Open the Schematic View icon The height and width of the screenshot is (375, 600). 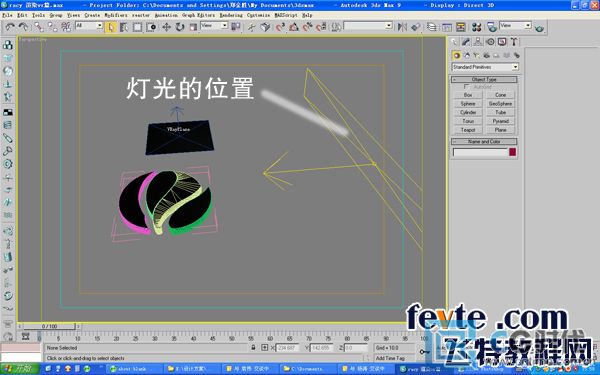(x=460, y=27)
